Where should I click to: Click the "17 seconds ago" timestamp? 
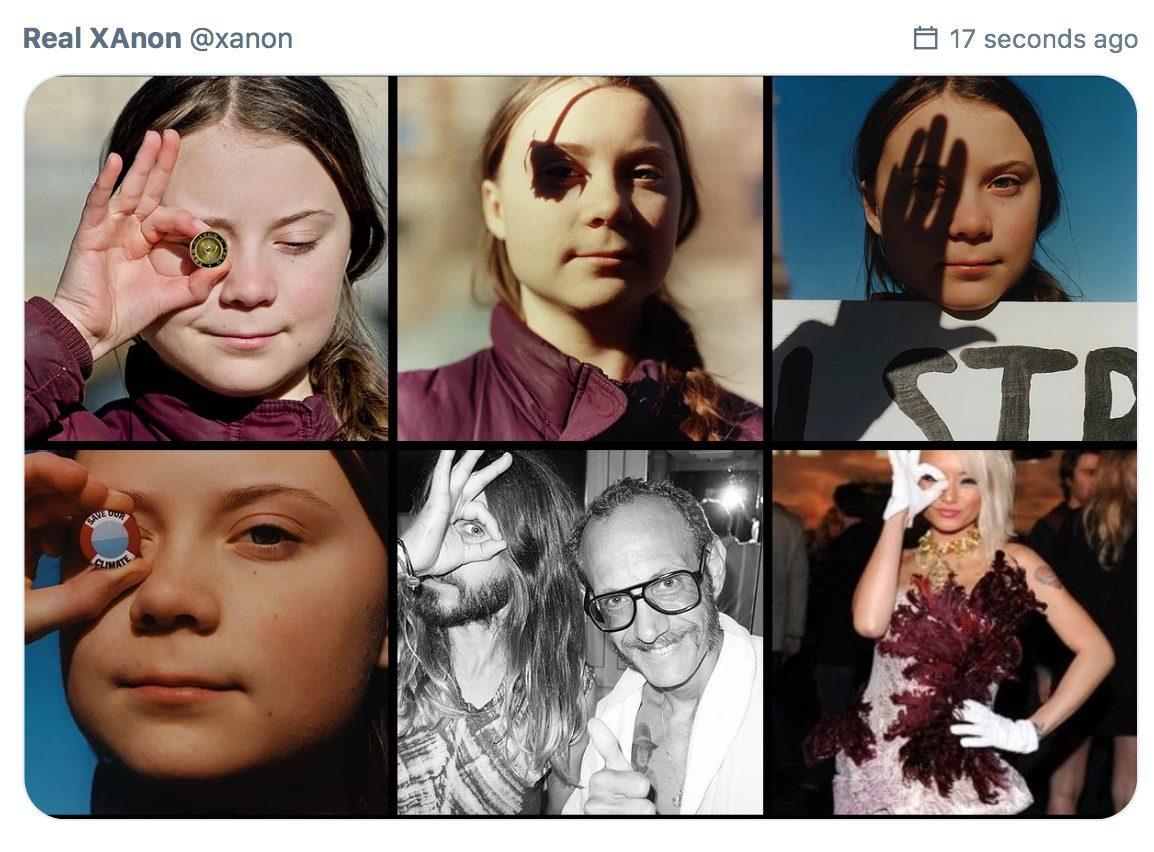(x=1043, y=39)
